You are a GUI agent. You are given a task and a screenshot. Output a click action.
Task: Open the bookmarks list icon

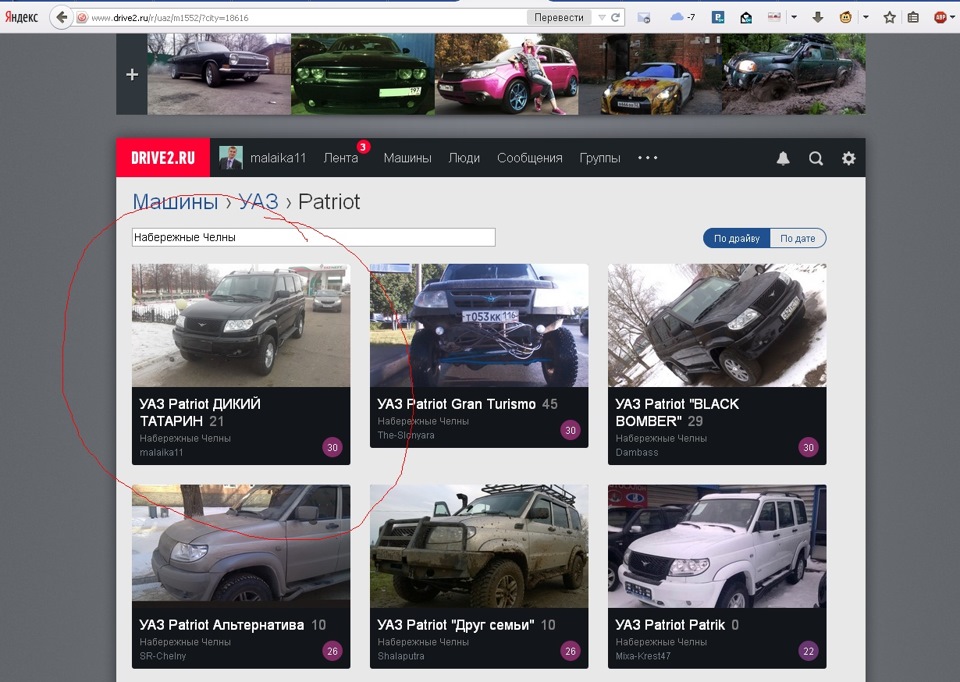coord(913,18)
